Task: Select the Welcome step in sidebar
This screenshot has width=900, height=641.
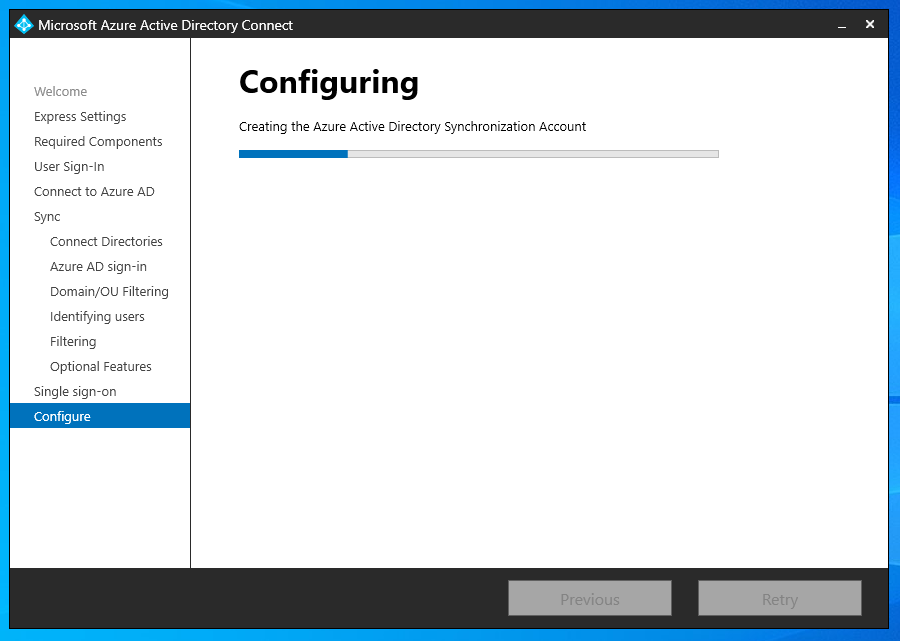Action: 60,92
